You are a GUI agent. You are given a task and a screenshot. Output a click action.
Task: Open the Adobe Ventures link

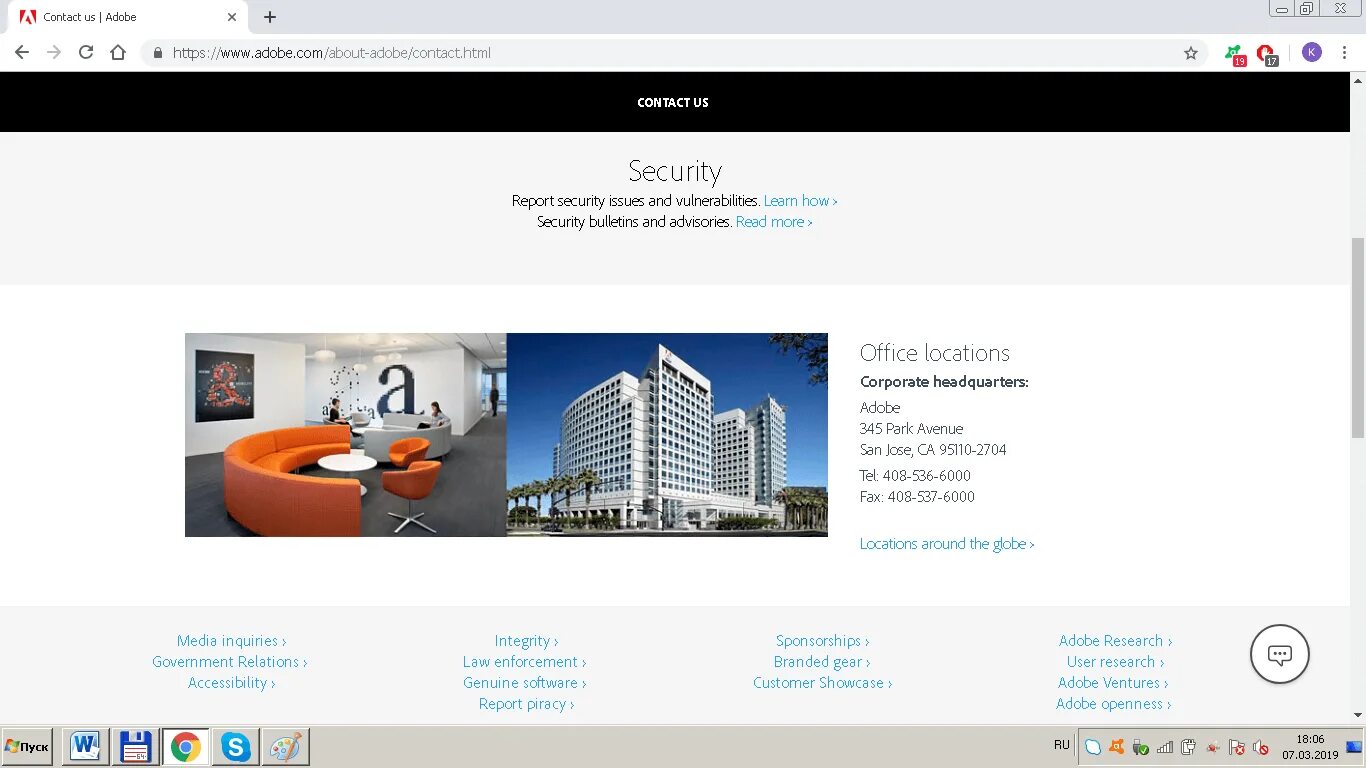pyautogui.click(x=1113, y=683)
